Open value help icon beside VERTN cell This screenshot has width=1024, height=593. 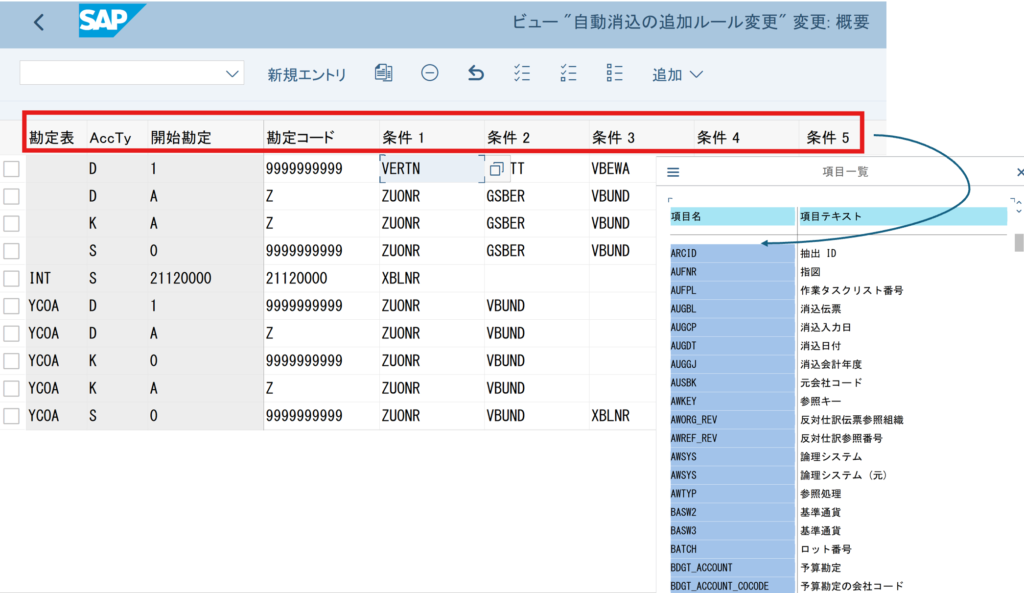pos(496,169)
